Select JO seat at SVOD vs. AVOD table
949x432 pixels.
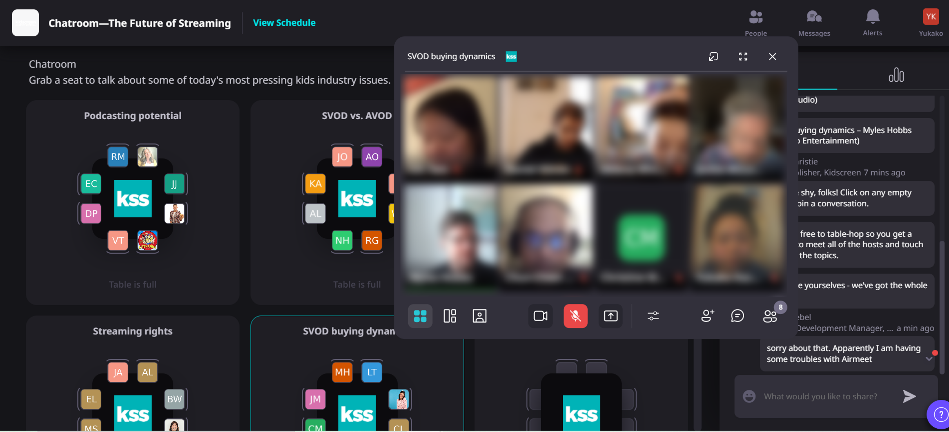(x=342, y=157)
